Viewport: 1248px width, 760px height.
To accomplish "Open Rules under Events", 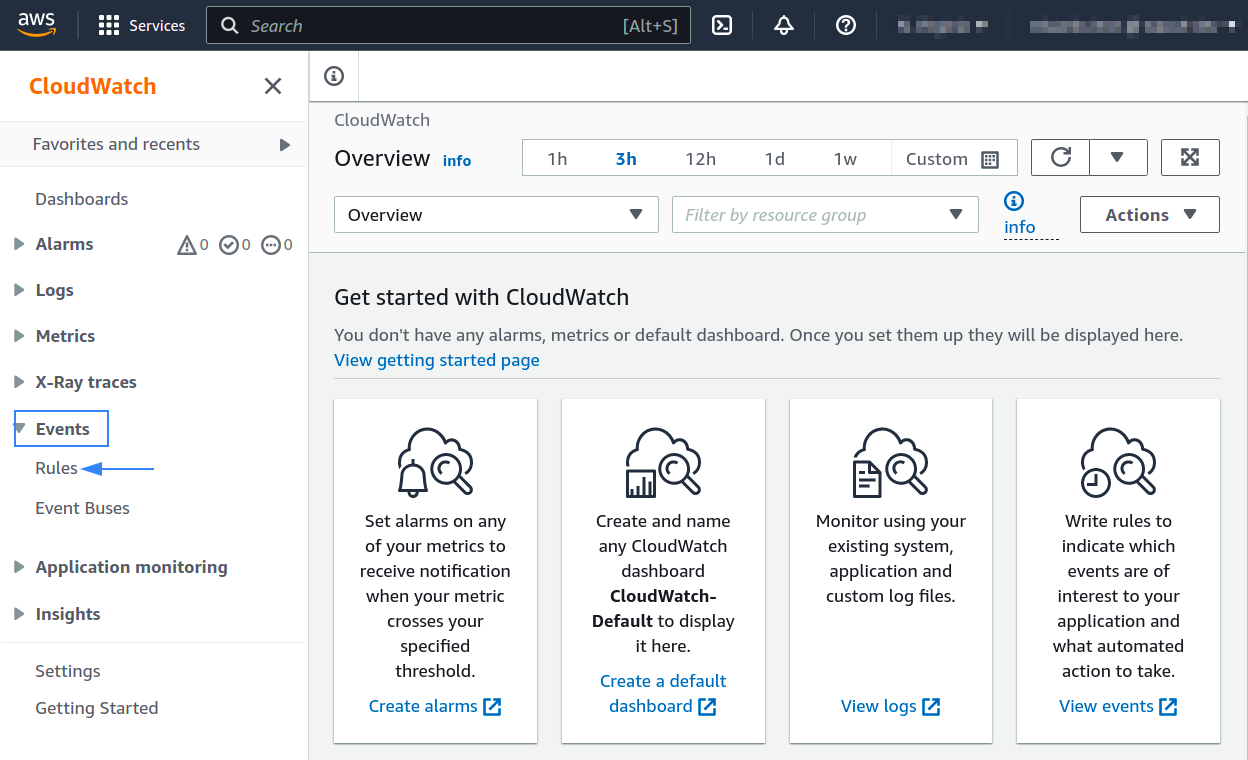I will coord(56,468).
